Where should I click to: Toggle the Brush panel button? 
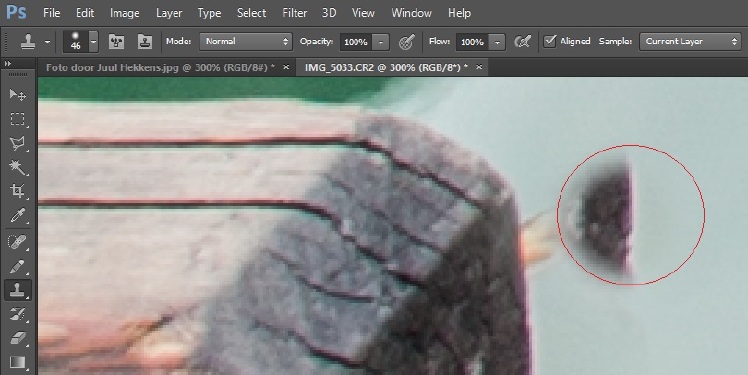coord(117,42)
